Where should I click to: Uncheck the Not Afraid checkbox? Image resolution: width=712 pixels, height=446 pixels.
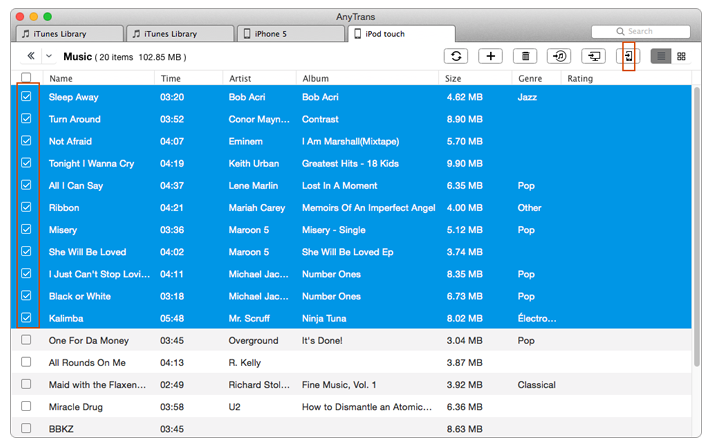pos(26,140)
